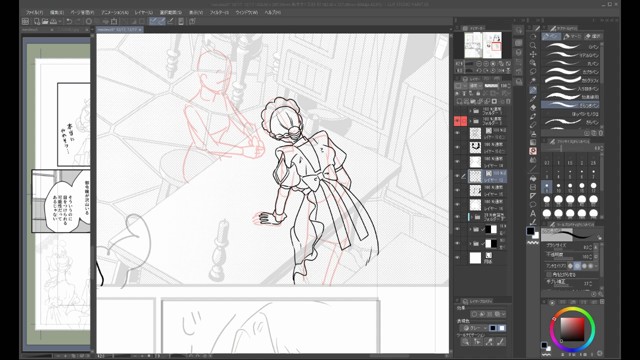
Task: Select the カリグラフィ brush in sub tool list
Action: click(x=571, y=80)
